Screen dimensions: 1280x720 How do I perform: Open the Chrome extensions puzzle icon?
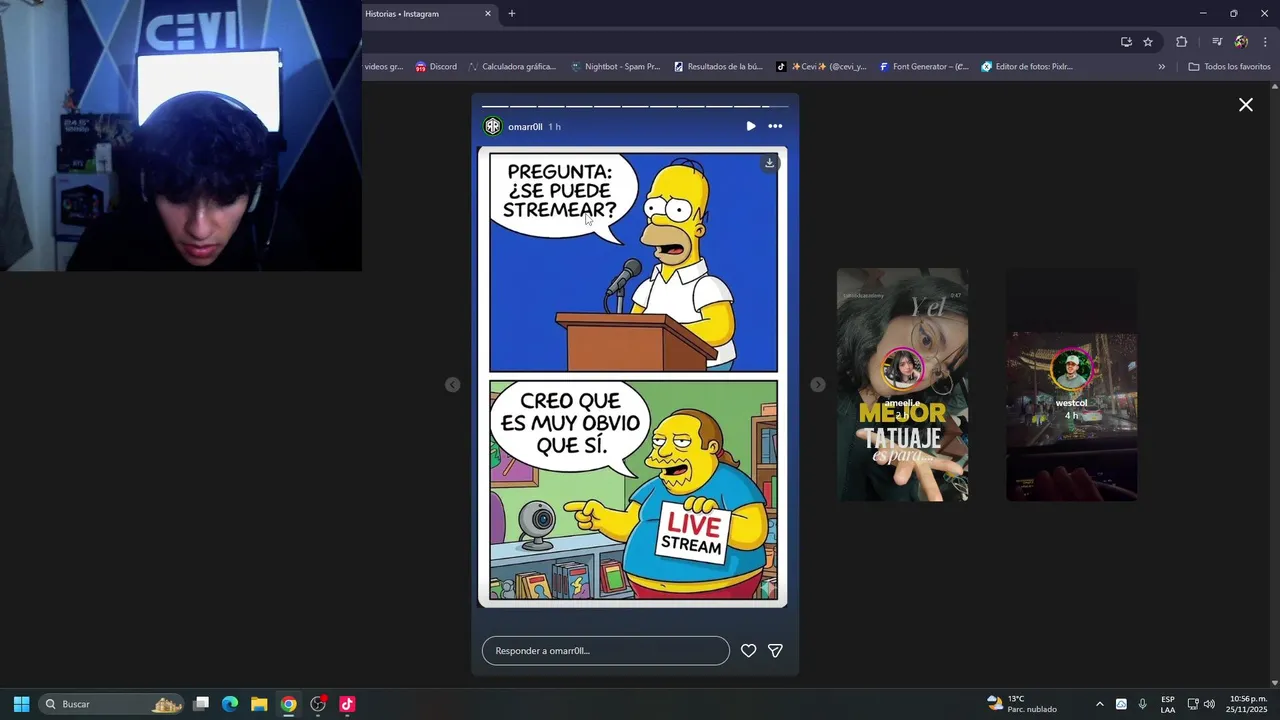point(1182,42)
